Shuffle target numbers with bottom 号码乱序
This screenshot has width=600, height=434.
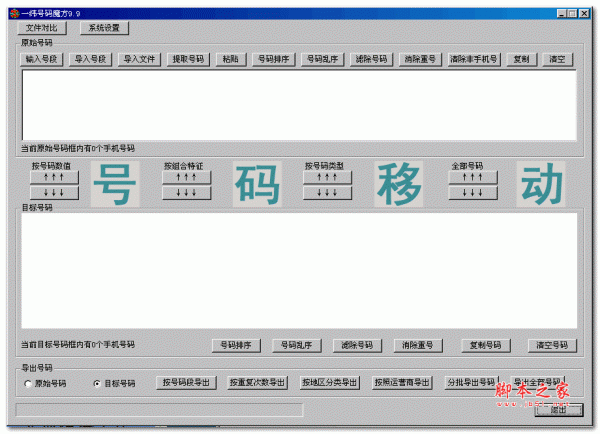coord(297,346)
